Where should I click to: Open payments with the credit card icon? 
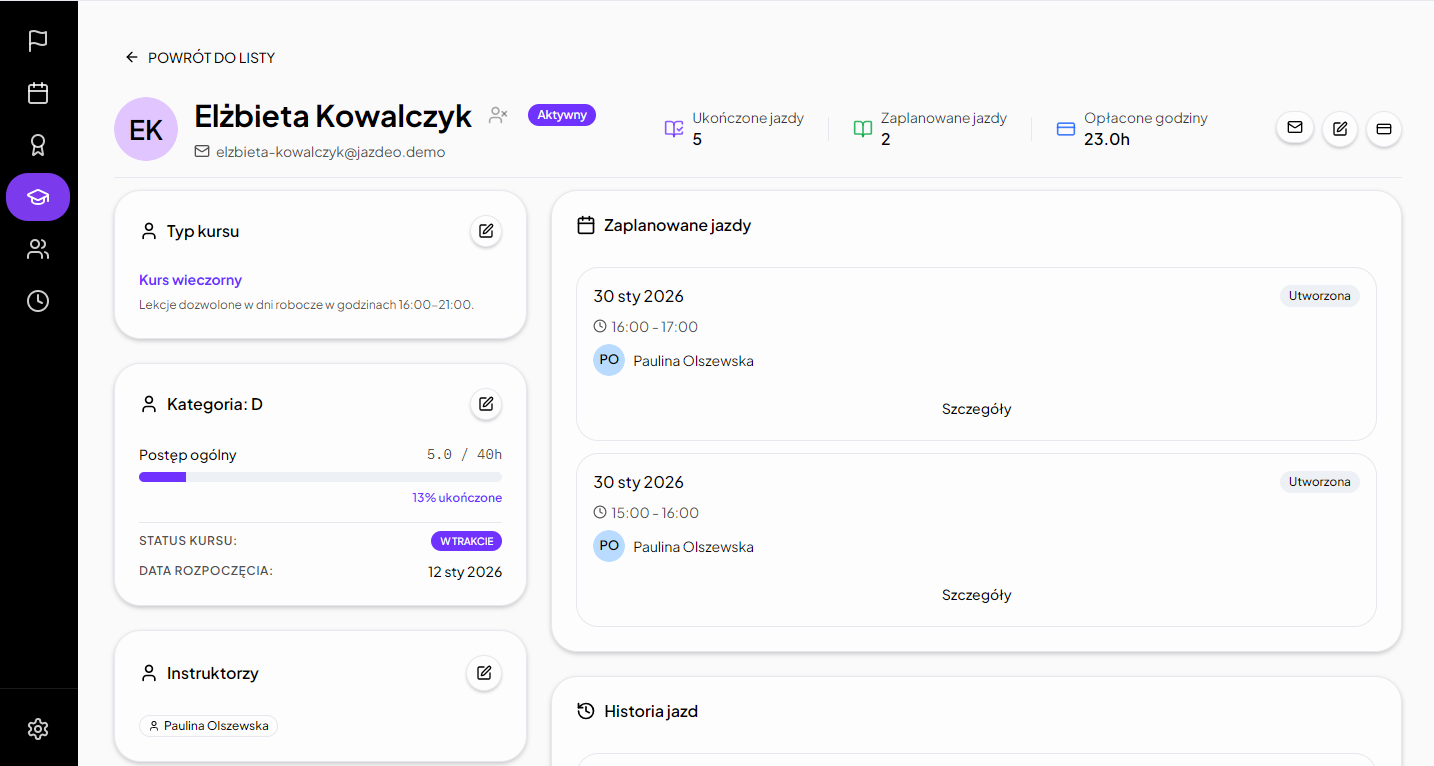[1383, 127]
